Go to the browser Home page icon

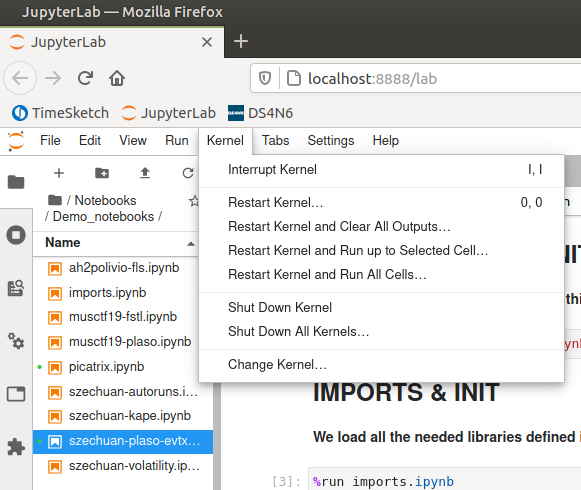[117, 78]
